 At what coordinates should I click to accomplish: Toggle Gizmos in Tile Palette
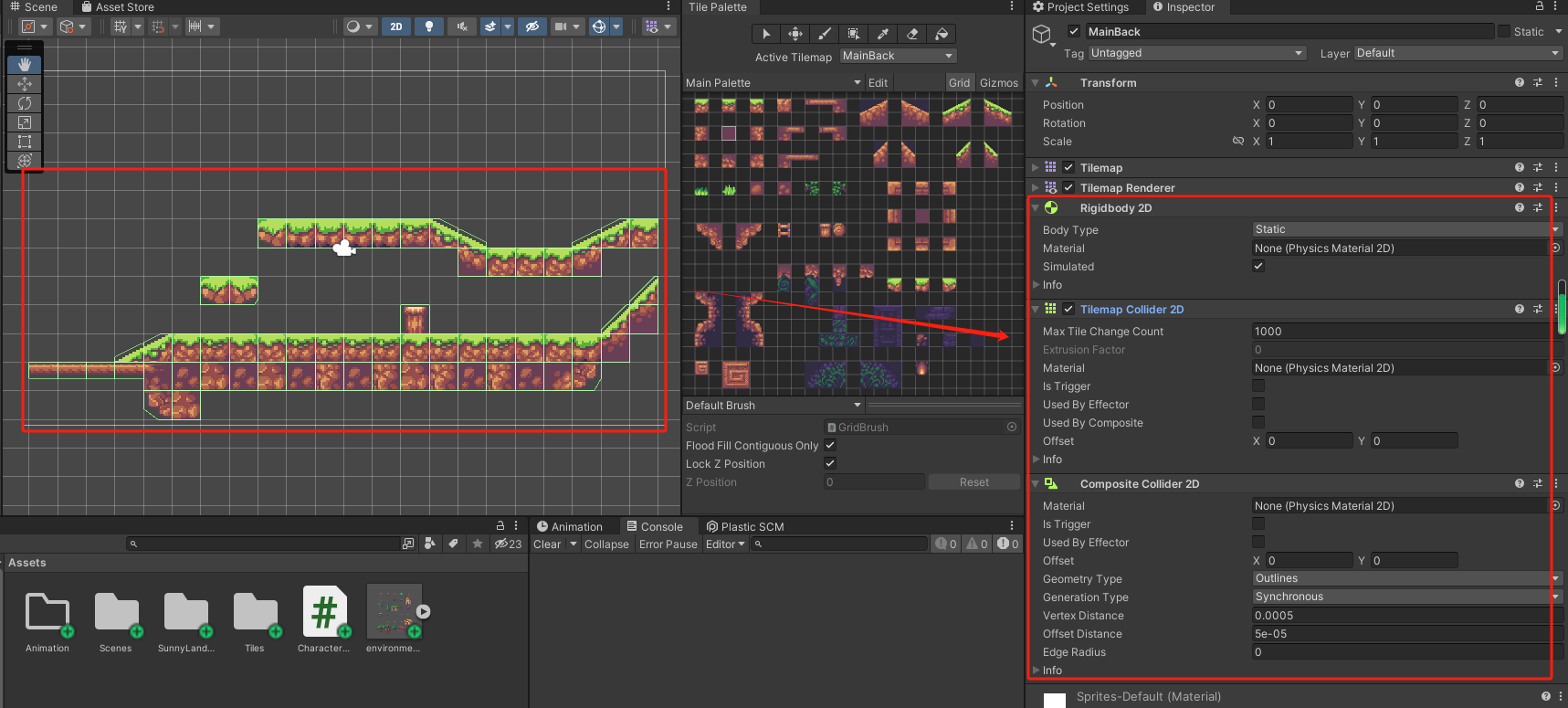tap(998, 82)
